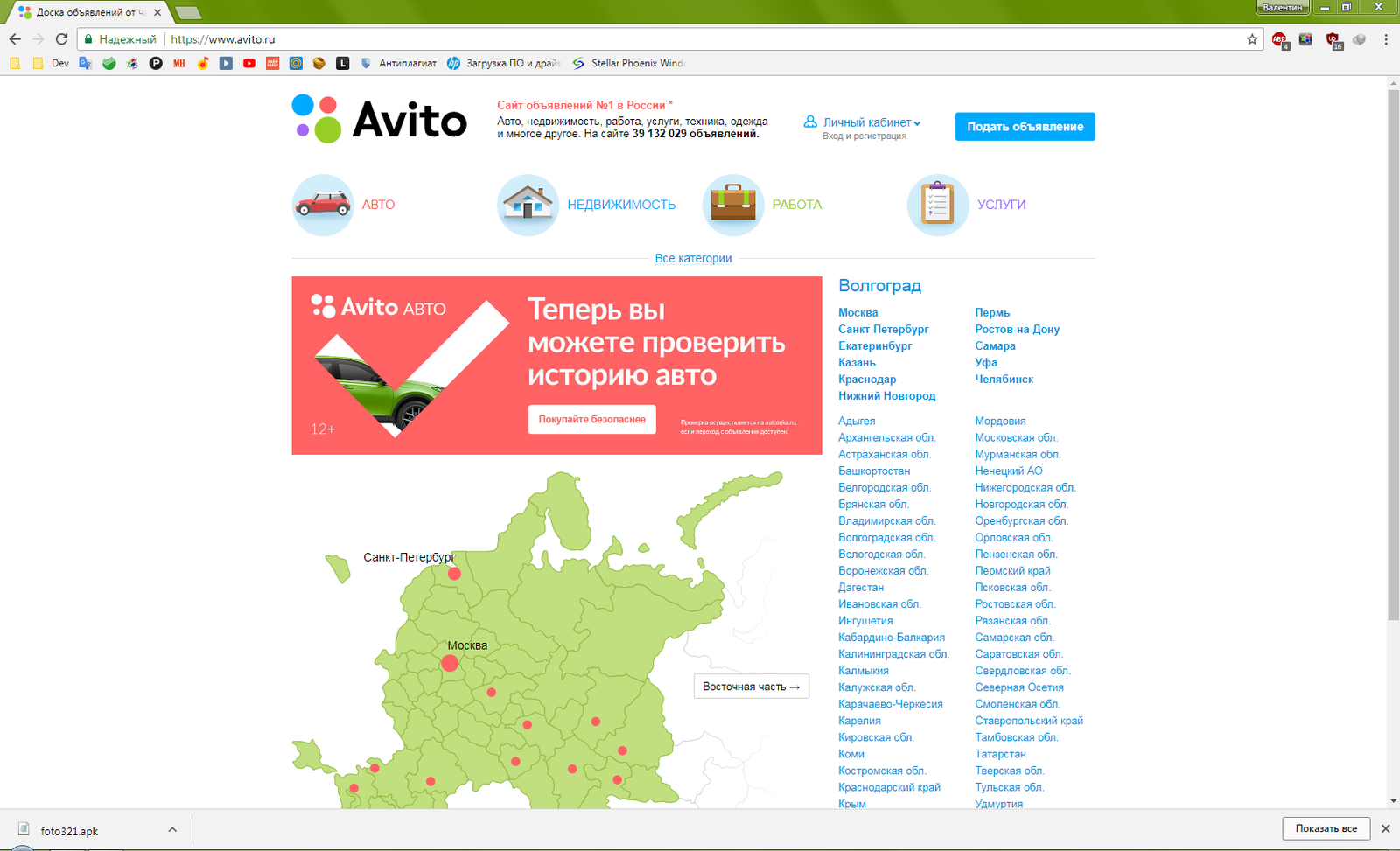The width and height of the screenshot is (1400, 851).
Task: Open the colorful stars extension icon
Action: [1305, 39]
